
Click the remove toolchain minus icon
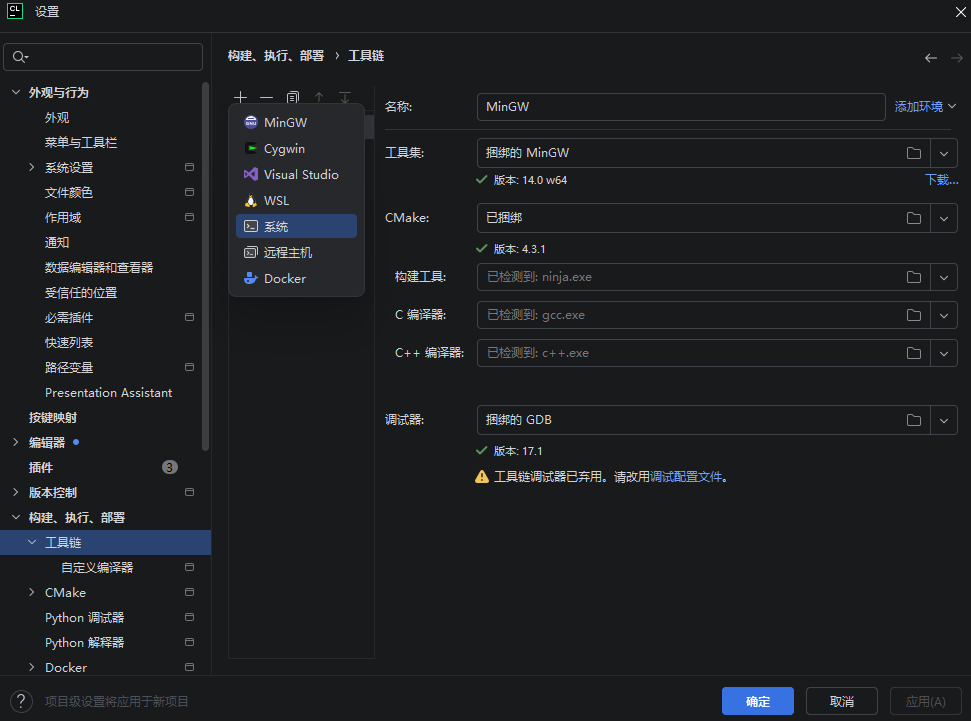(x=267, y=97)
